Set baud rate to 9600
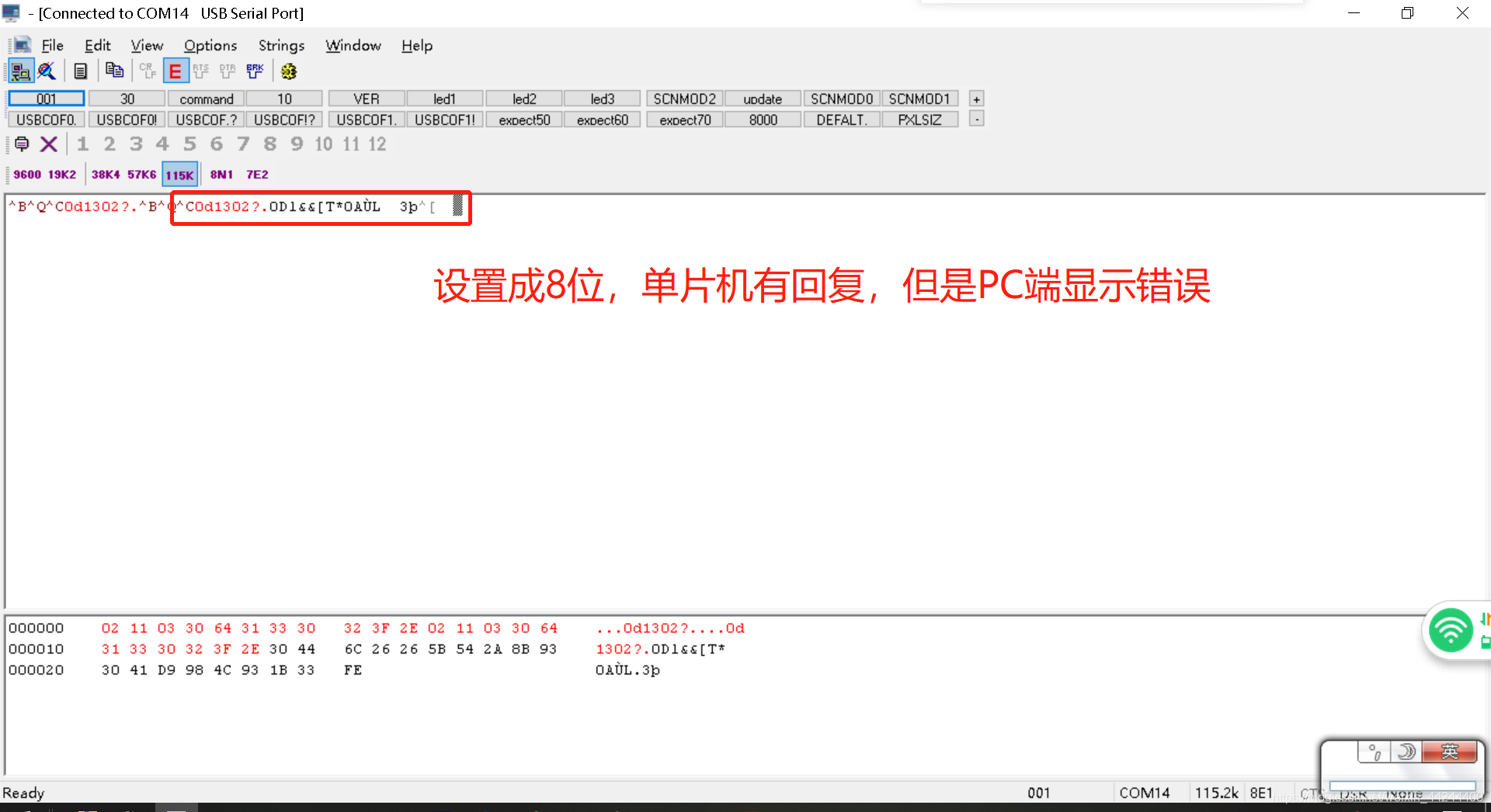The width and height of the screenshot is (1491, 812). coord(27,175)
